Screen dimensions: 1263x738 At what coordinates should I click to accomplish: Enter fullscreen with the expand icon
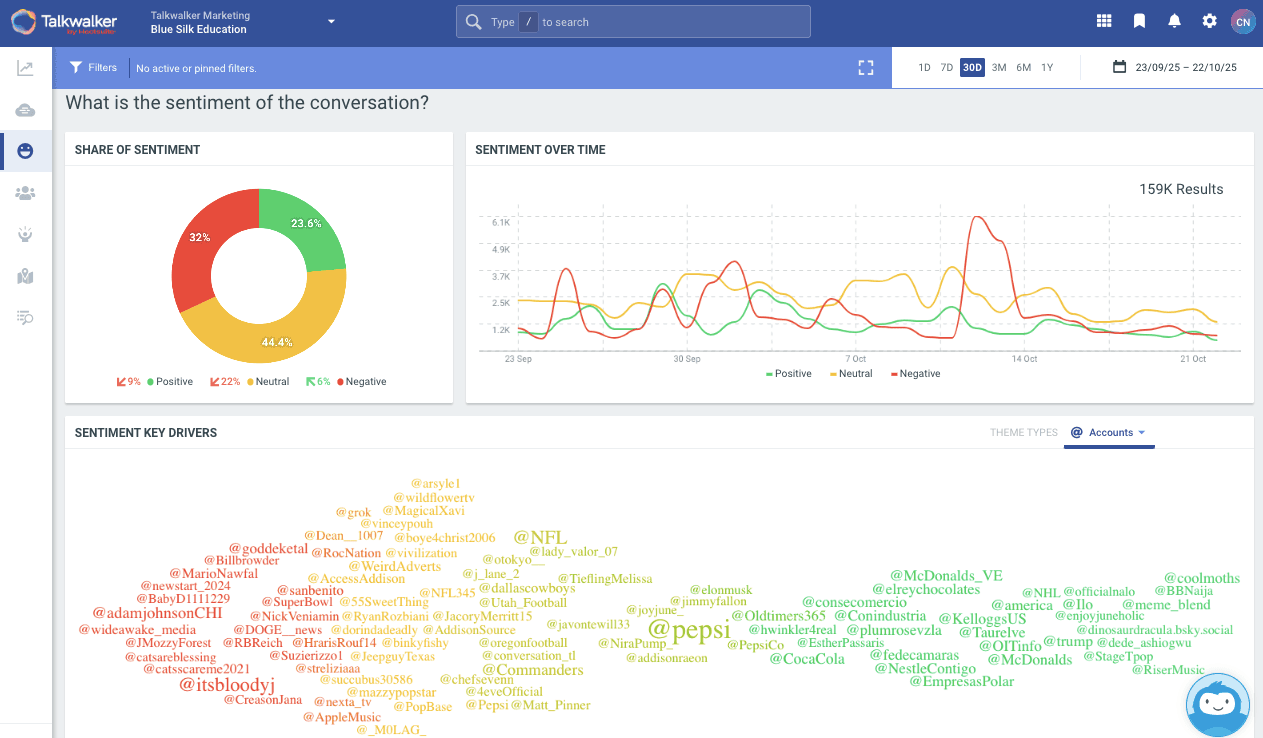tap(866, 68)
